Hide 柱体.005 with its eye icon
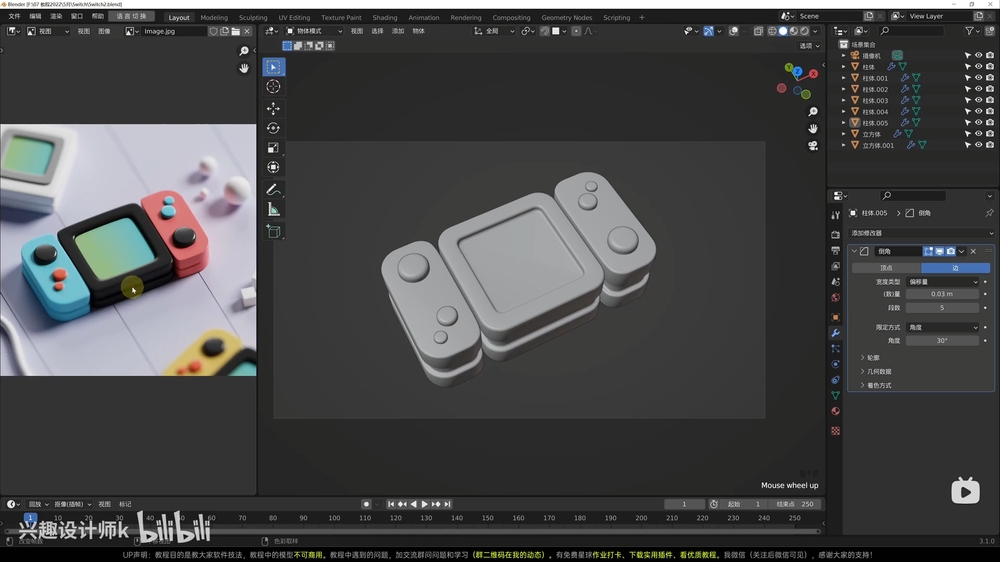Image resolution: width=1000 pixels, height=562 pixels. pyautogui.click(x=979, y=122)
